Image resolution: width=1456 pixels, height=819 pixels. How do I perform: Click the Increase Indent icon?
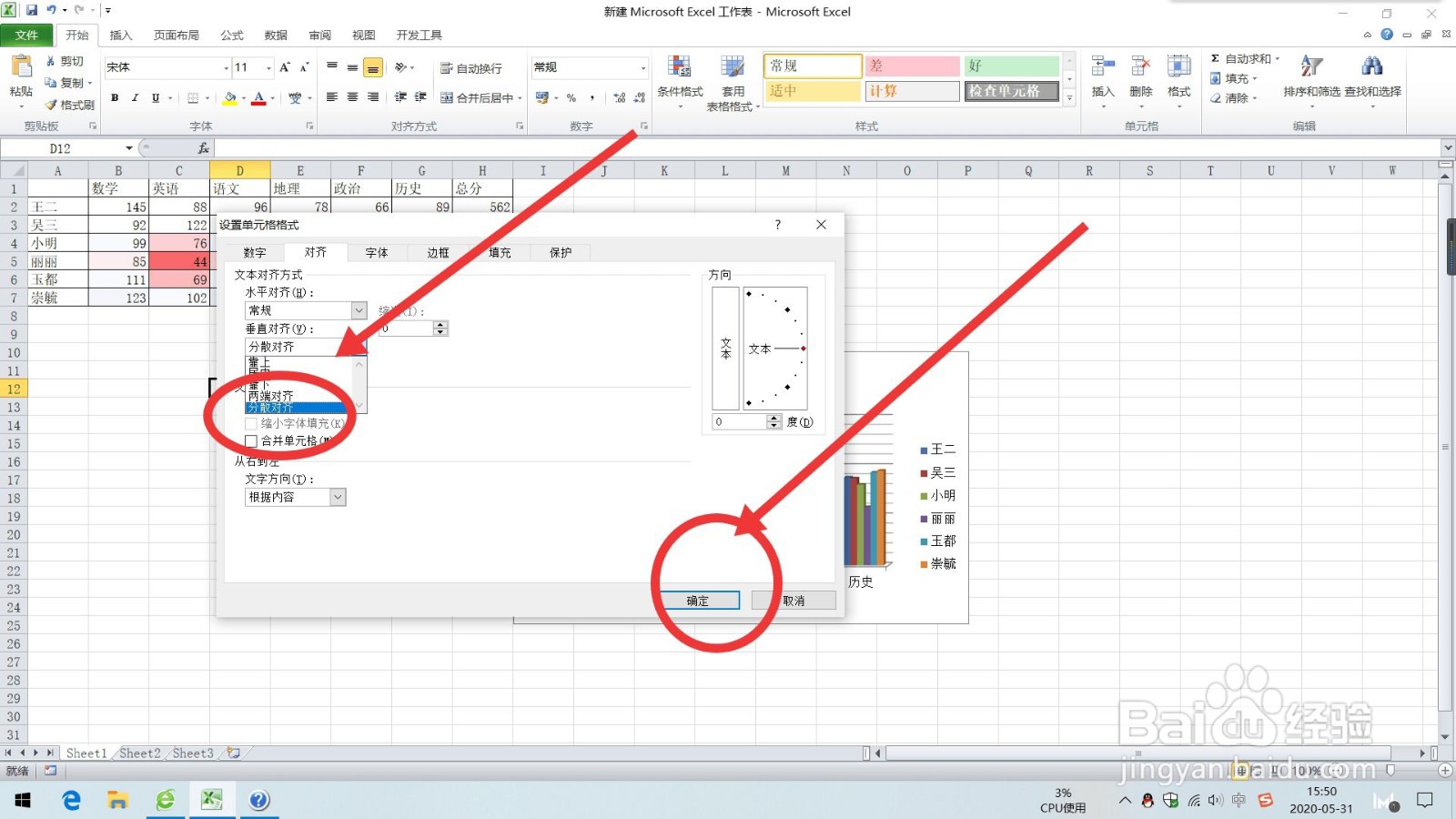[x=420, y=97]
